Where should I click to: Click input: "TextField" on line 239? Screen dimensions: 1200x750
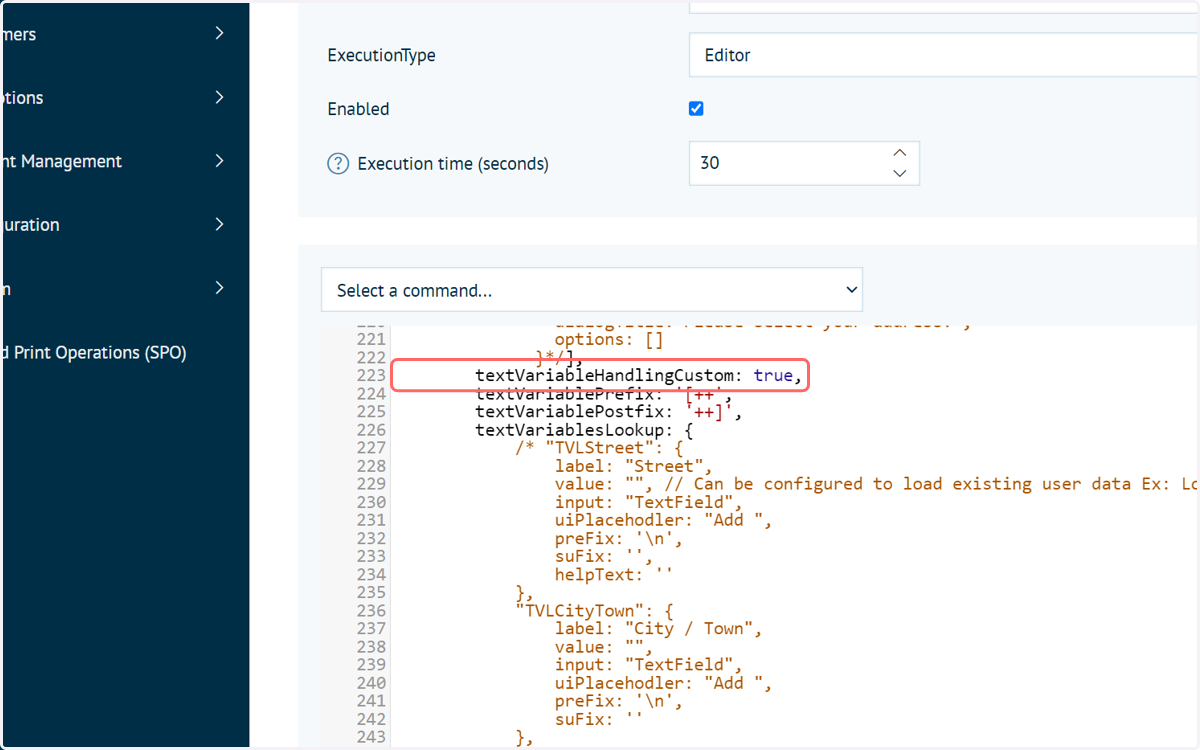point(649,664)
